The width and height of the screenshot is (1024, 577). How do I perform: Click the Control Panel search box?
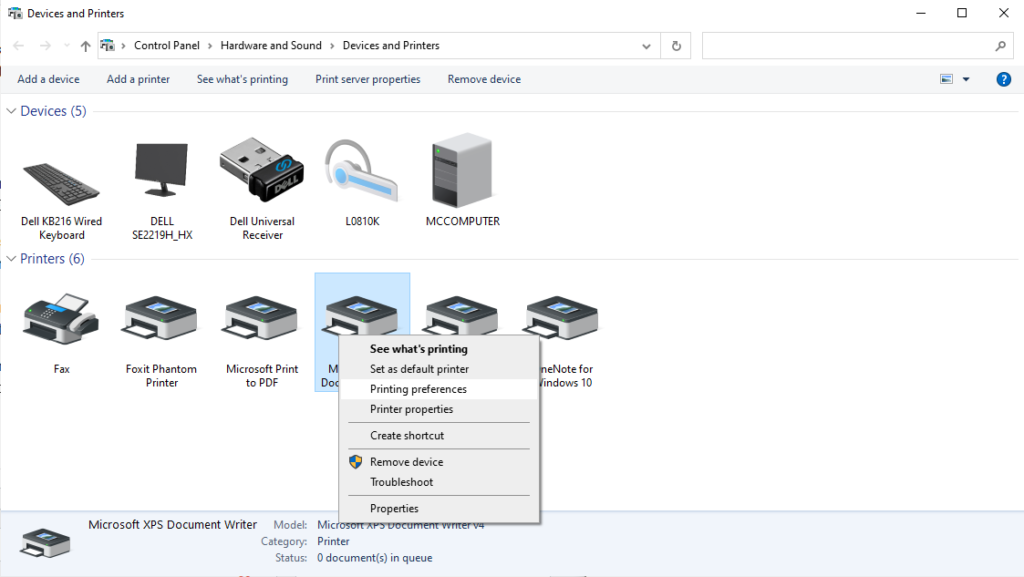pos(848,46)
